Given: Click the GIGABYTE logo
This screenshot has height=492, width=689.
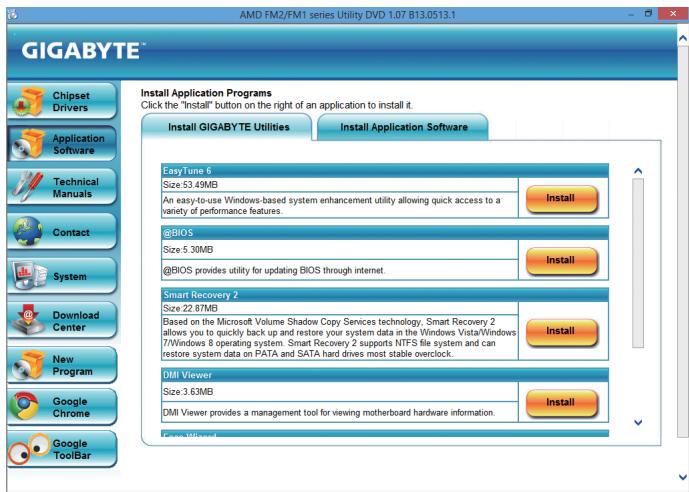Looking at the screenshot, I should (x=82, y=51).
